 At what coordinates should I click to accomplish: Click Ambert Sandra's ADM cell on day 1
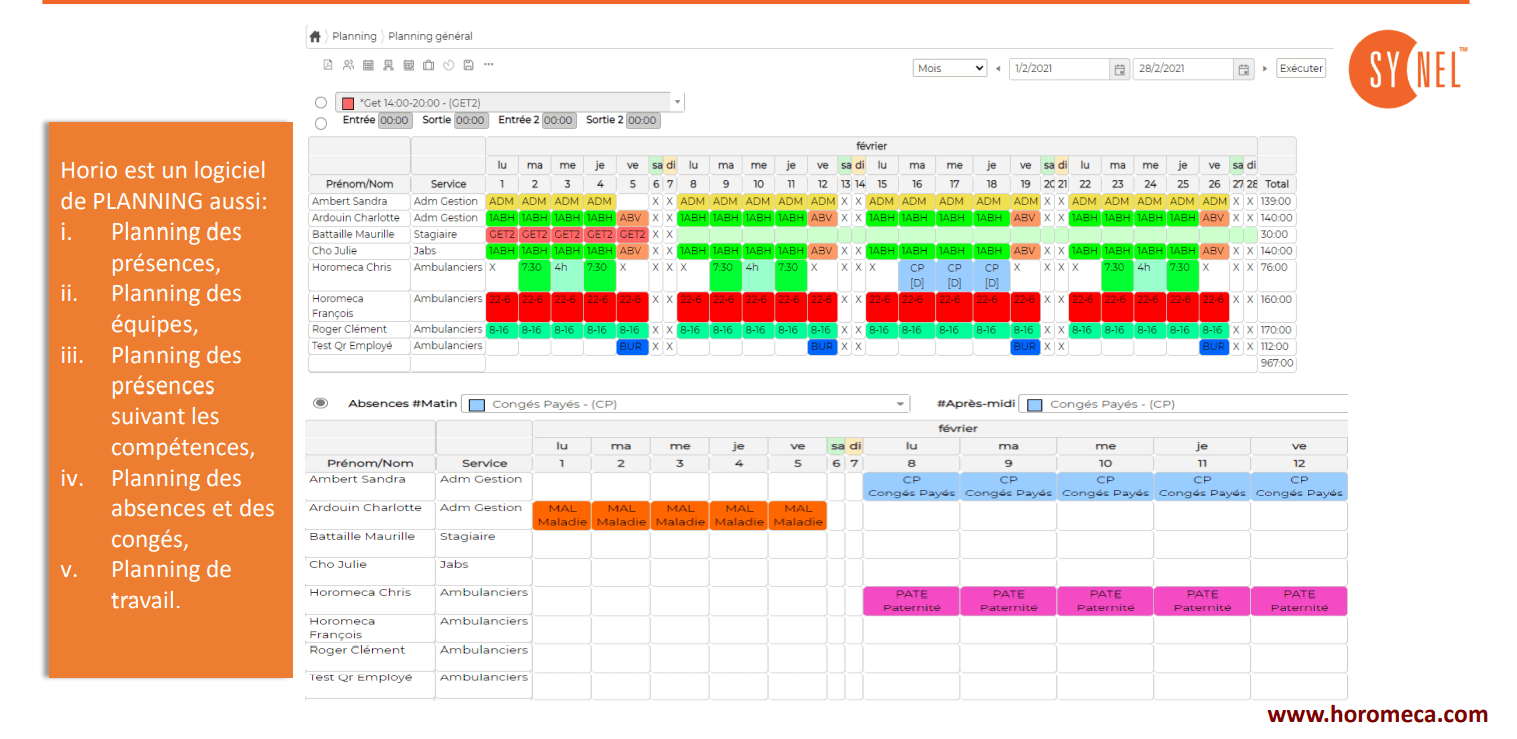[501, 201]
